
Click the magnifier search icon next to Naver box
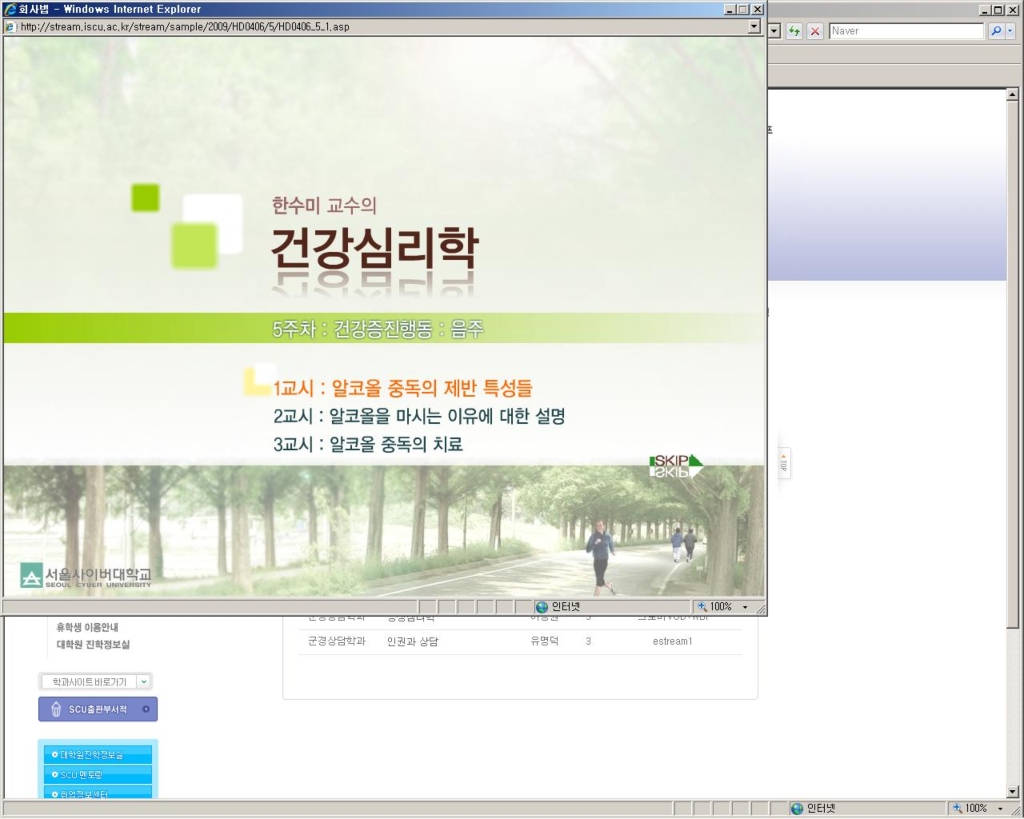[x=995, y=31]
